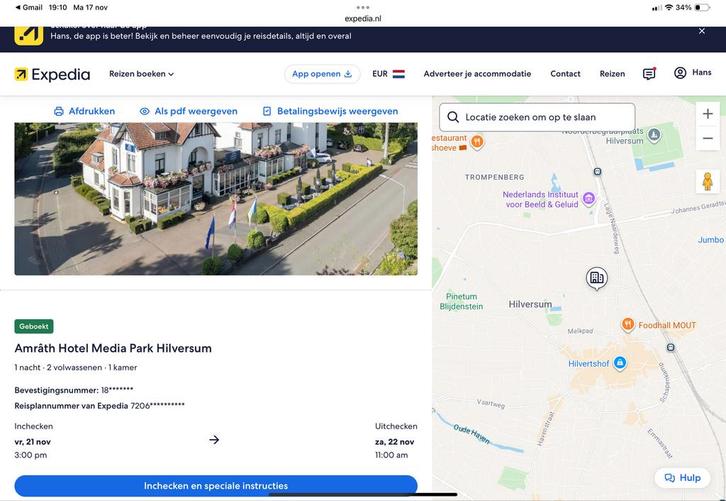The height and width of the screenshot is (501, 726).
Task: Click the magnifier icon in map search
Action: tap(453, 117)
